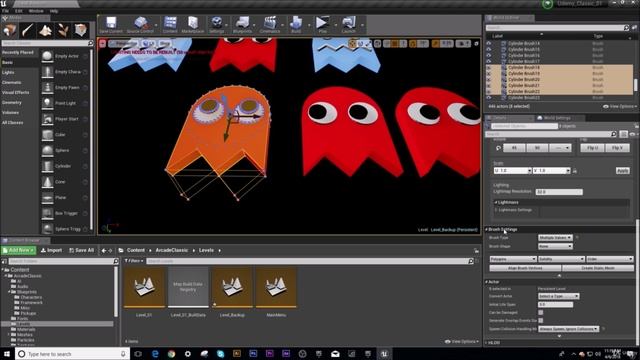Click the Align Brush Vertices button

tap(525, 268)
